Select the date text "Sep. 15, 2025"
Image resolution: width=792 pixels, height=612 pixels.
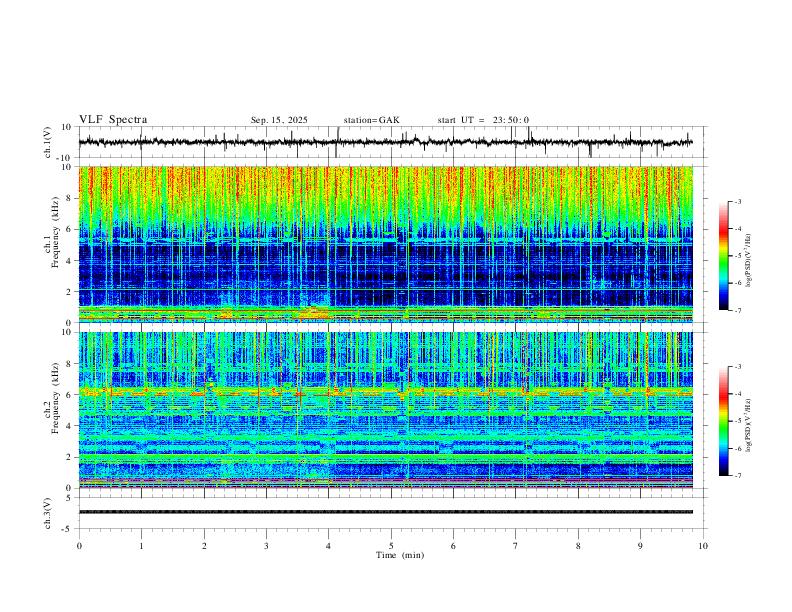point(279,120)
